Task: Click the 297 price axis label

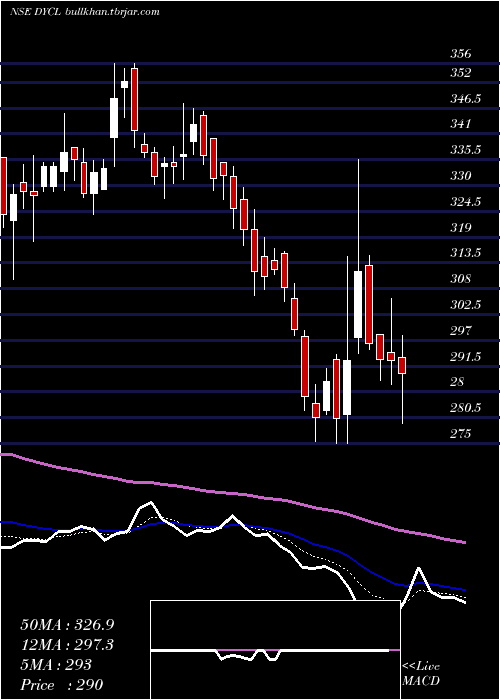Action: click(460, 331)
